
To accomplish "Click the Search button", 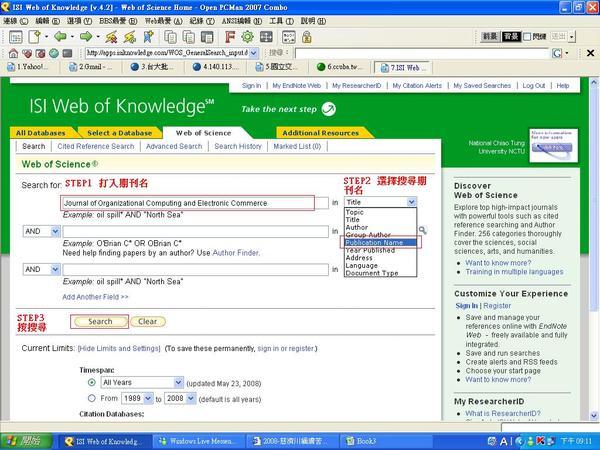I will coord(100,321).
